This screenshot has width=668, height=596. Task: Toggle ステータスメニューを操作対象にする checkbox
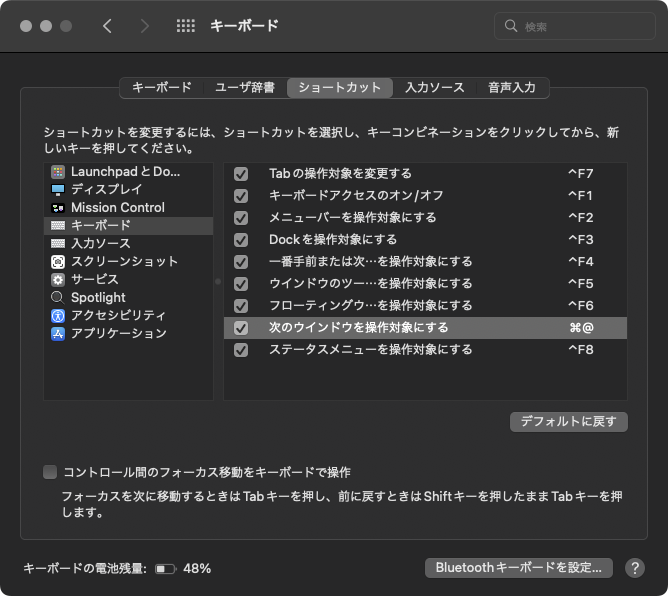click(x=241, y=350)
